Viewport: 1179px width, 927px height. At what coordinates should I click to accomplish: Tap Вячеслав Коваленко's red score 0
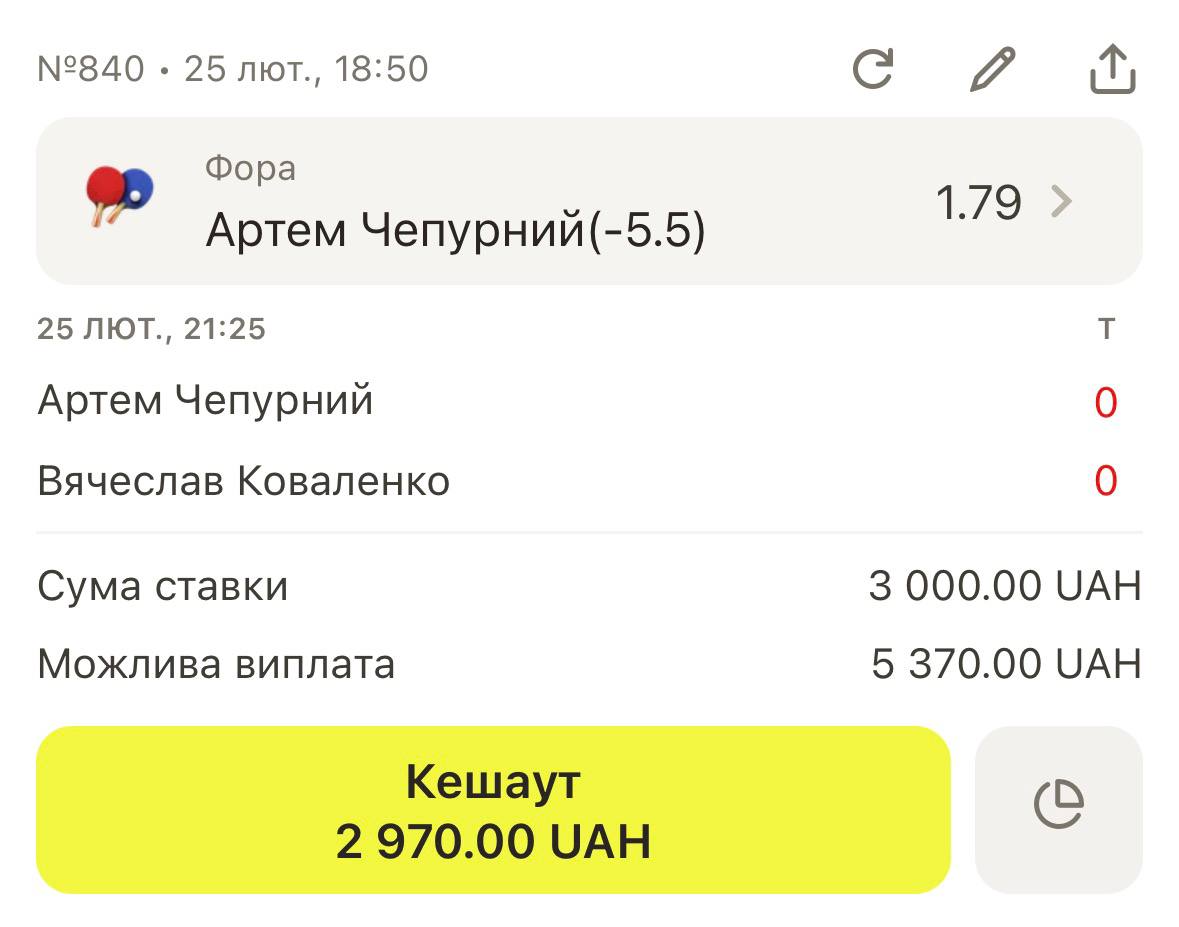pyautogui.click(x=1105, y=482)
